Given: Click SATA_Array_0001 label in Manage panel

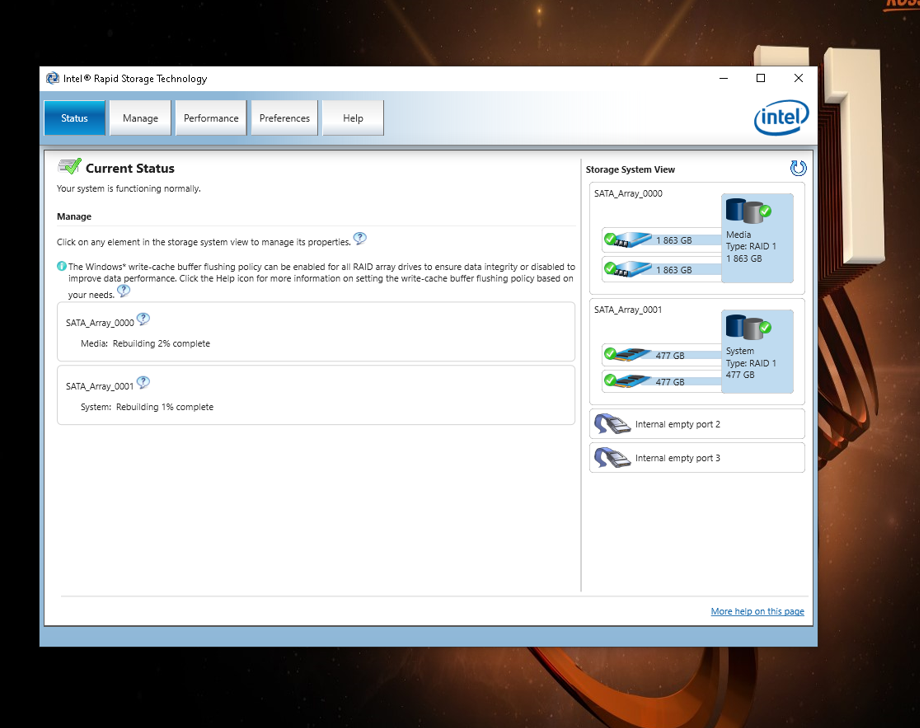Looking at the screenshot, I should (100, 386).
